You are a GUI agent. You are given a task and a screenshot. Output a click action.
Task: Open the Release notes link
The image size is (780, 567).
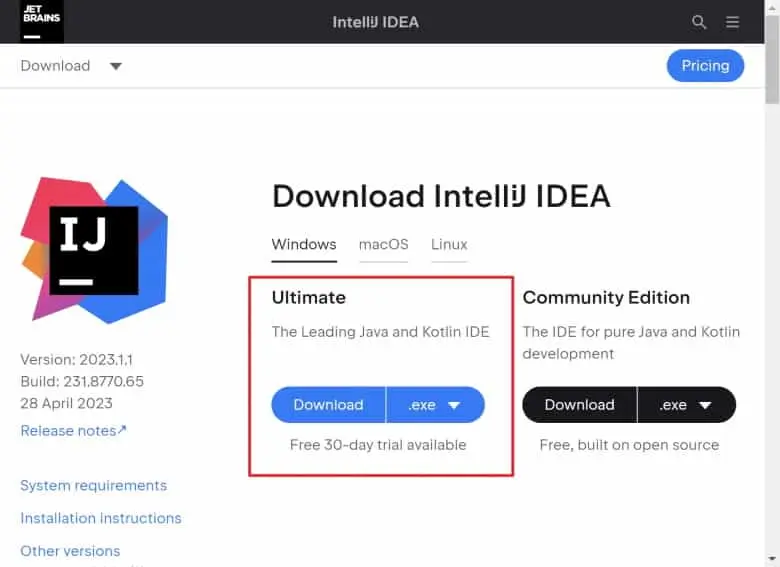coord(73,430)
